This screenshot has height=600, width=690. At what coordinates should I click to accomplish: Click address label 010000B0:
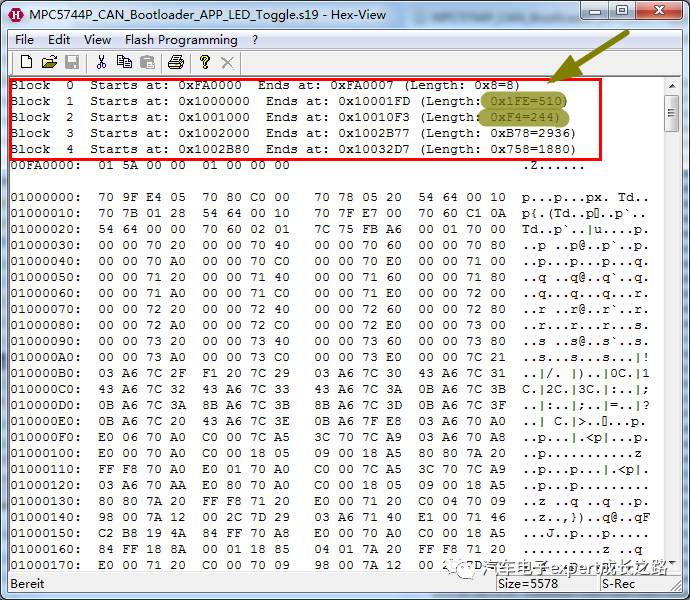[x=46, y=373]
